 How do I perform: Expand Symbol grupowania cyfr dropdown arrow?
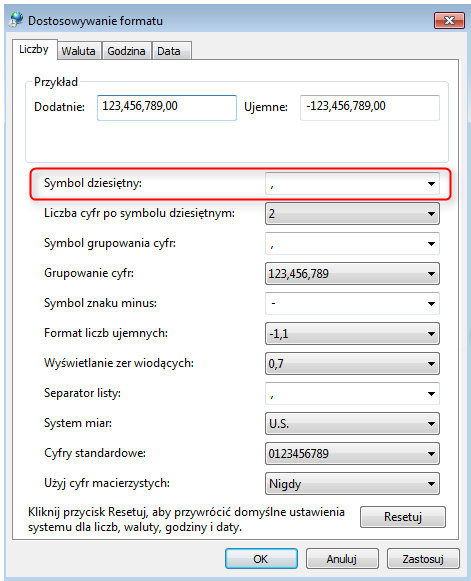(431, 243)
